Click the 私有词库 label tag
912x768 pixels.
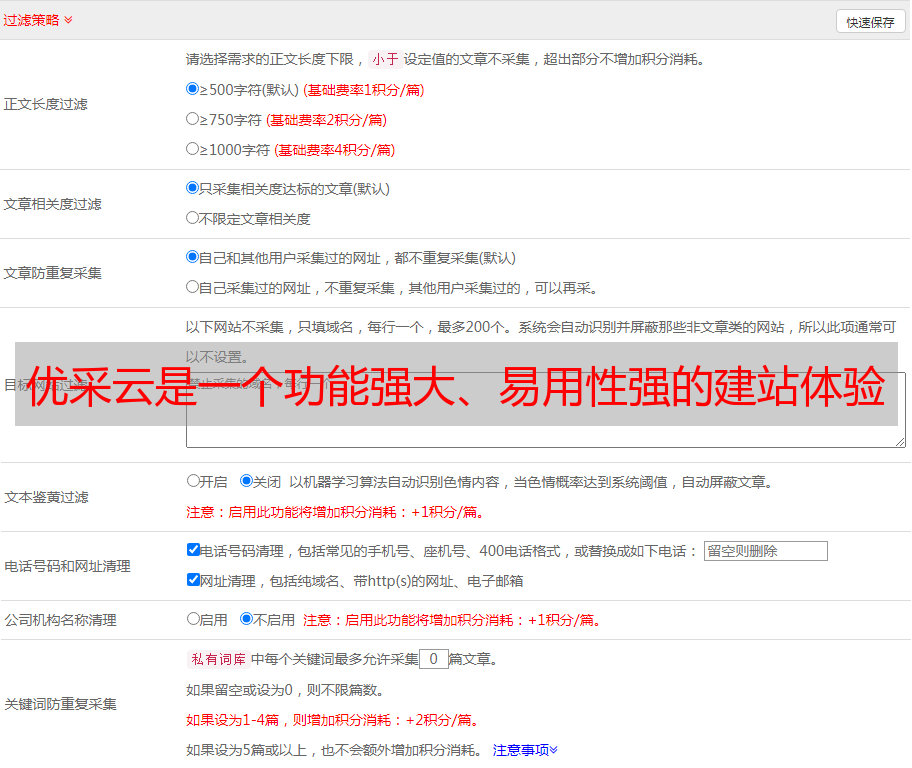click(216, 659)
